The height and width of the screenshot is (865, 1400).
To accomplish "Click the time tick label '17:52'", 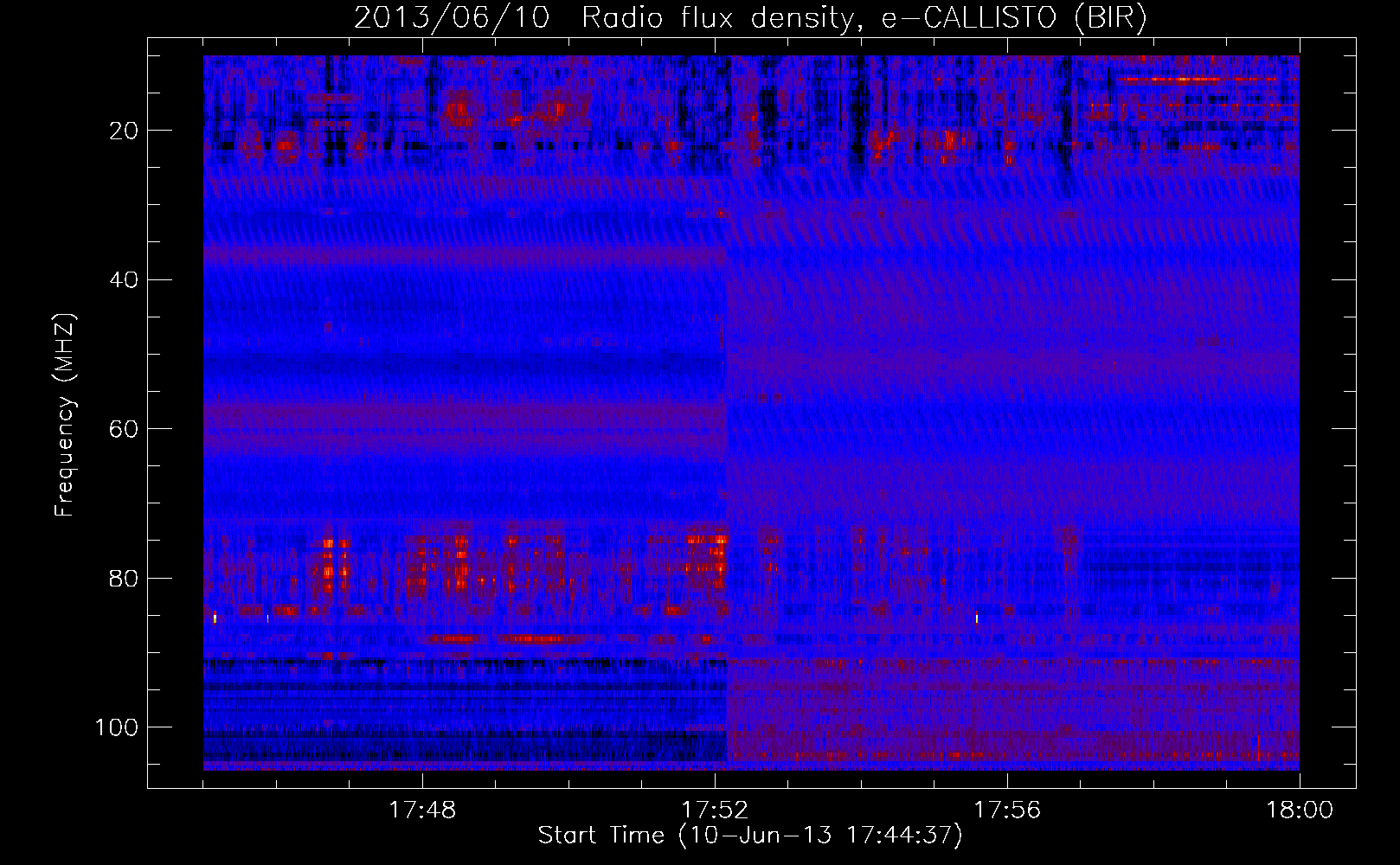I will 715,811.
